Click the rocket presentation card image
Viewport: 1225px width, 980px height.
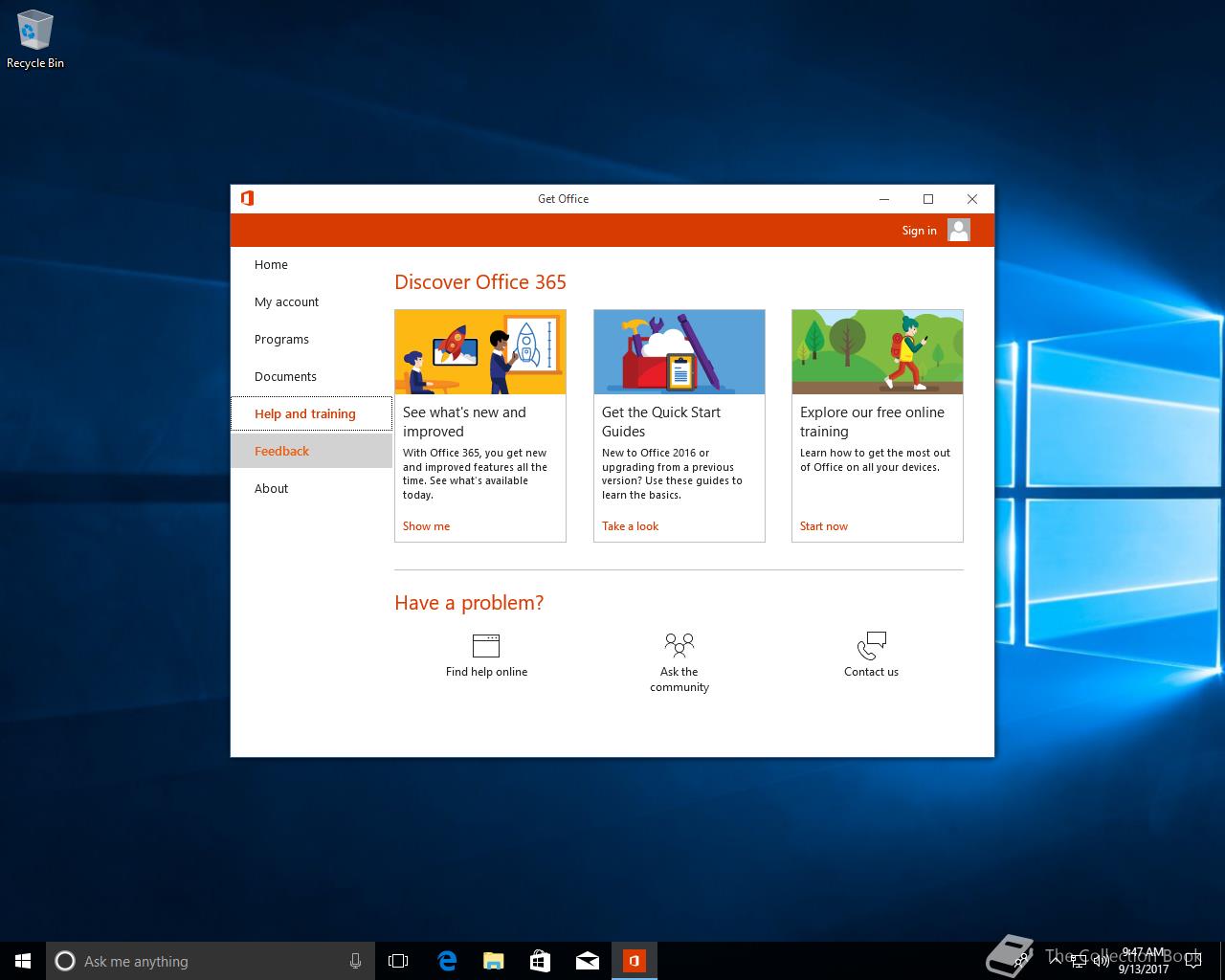point(480,352)
